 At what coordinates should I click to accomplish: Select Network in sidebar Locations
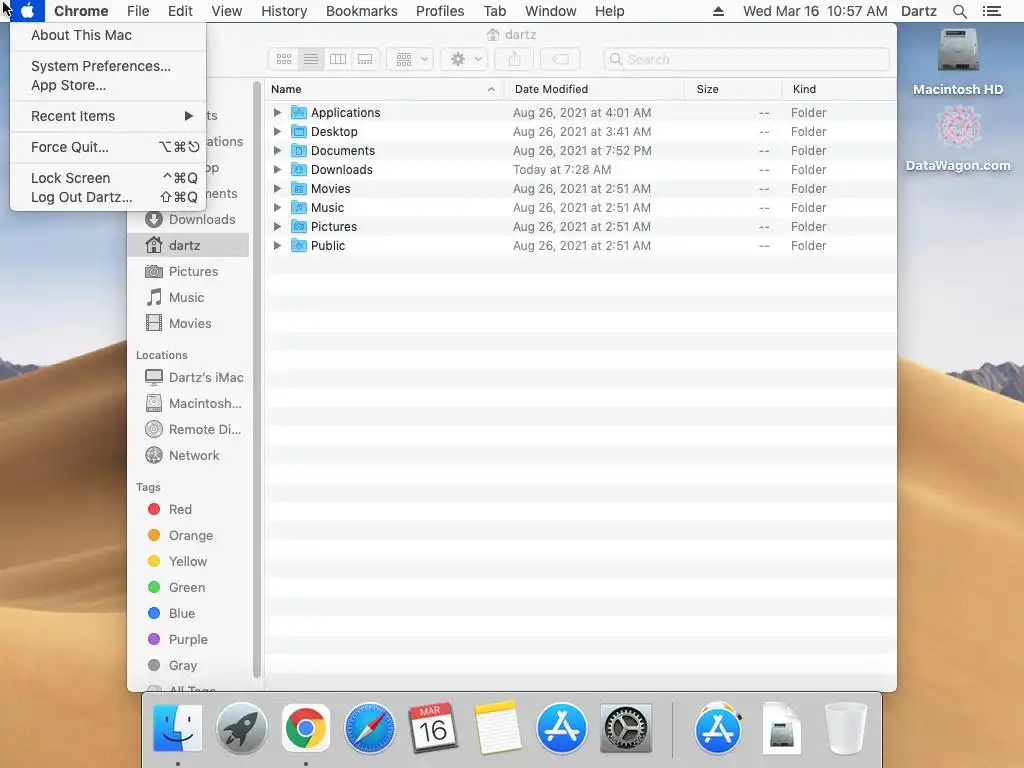(190, 455)
